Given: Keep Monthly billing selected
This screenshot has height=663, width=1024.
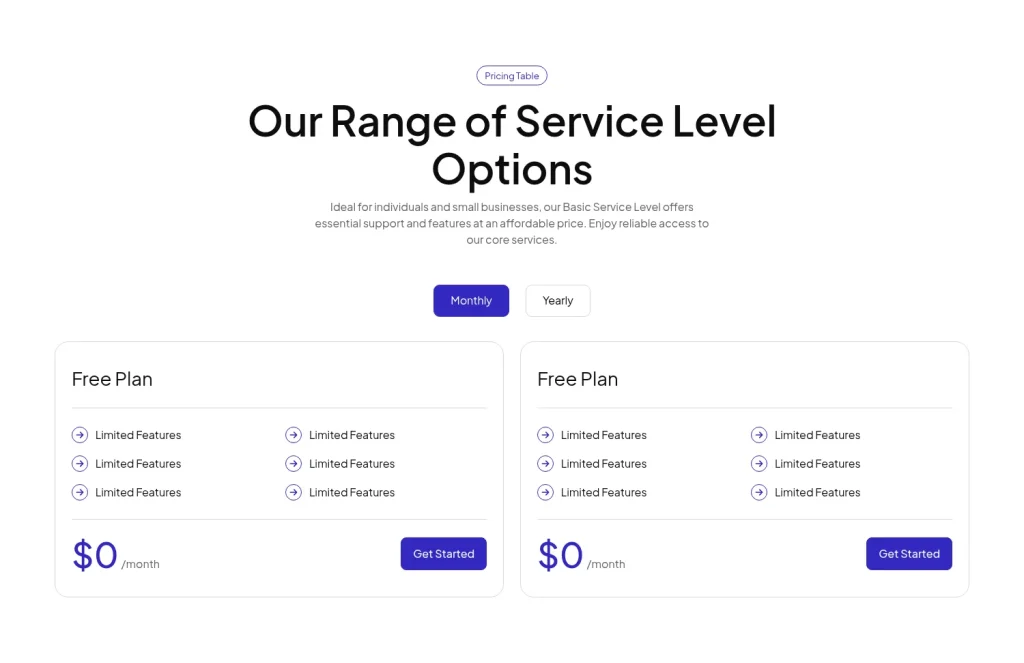Looking at the screenshot, I should (x=471, y=300).
